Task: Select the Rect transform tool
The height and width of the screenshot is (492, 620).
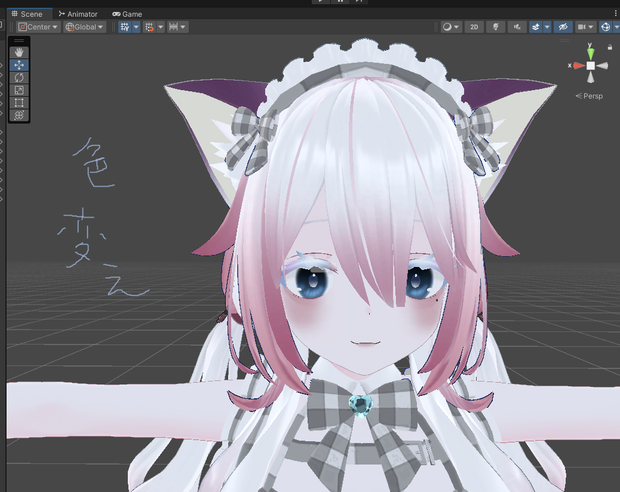Action: (x=19, y=103)
